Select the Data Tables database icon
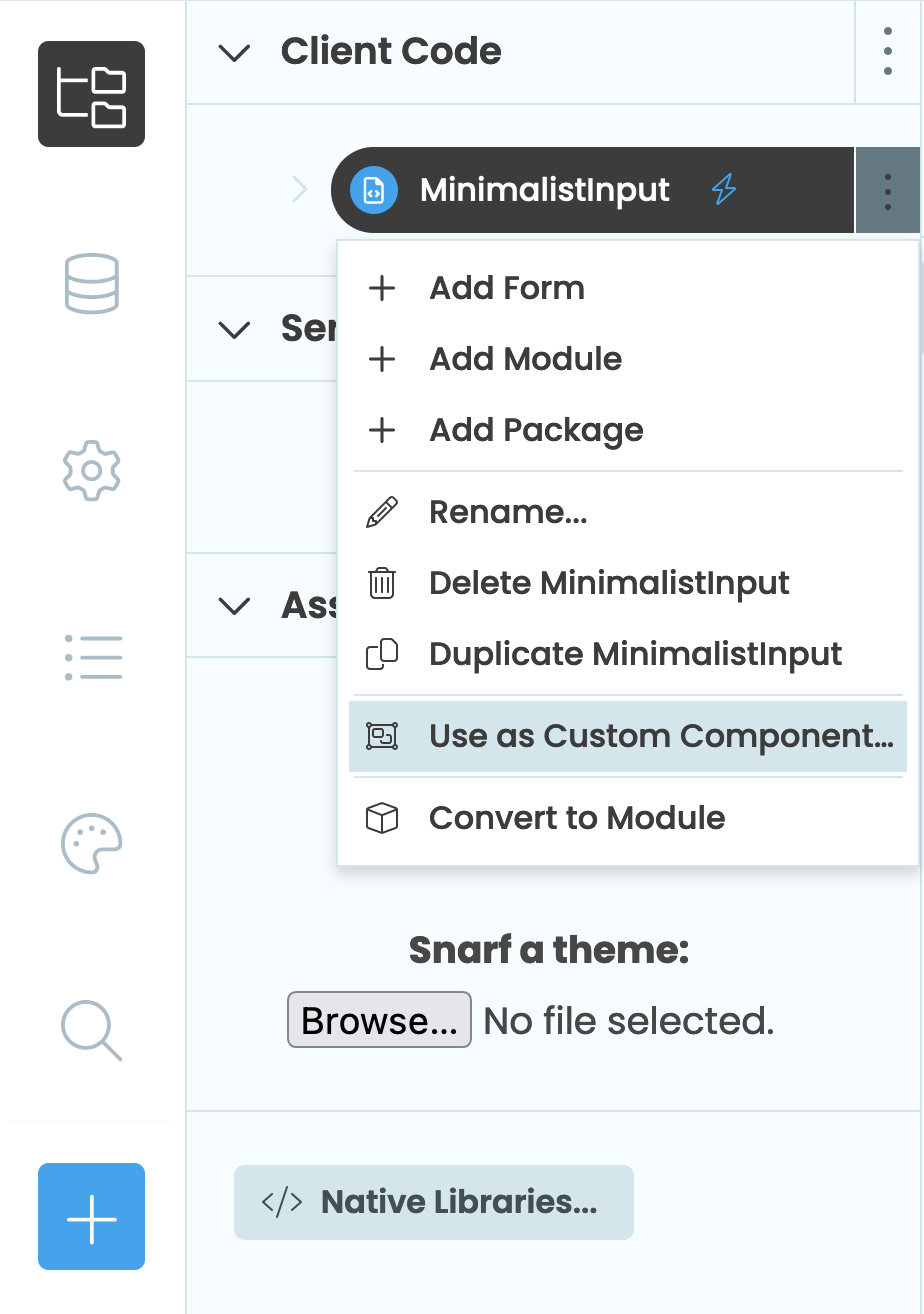 pos(91,284)
